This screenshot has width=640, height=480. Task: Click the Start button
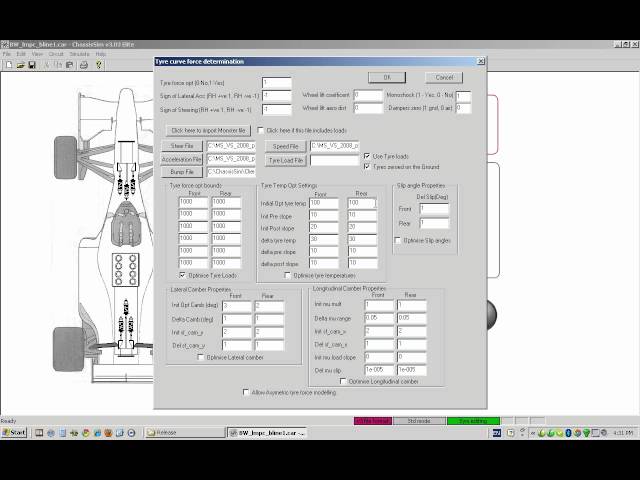(x=14, y=432)
